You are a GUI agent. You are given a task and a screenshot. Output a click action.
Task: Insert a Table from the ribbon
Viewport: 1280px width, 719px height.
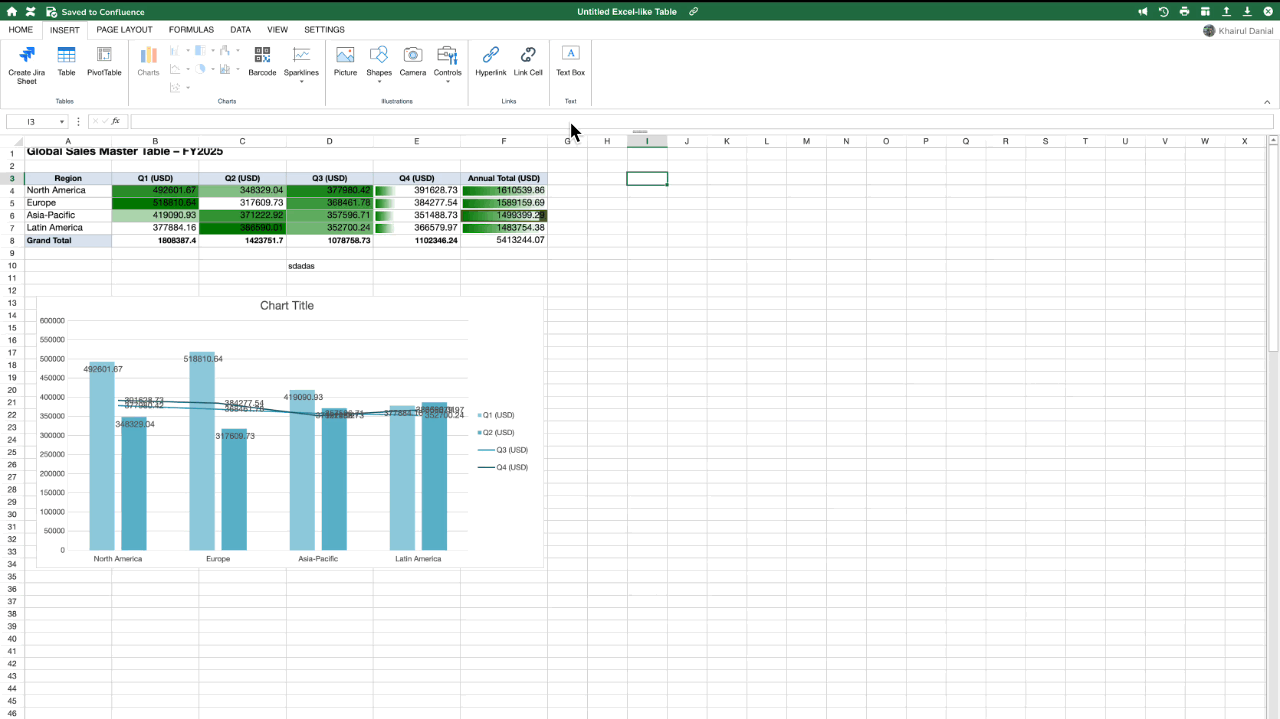point(66,56)
